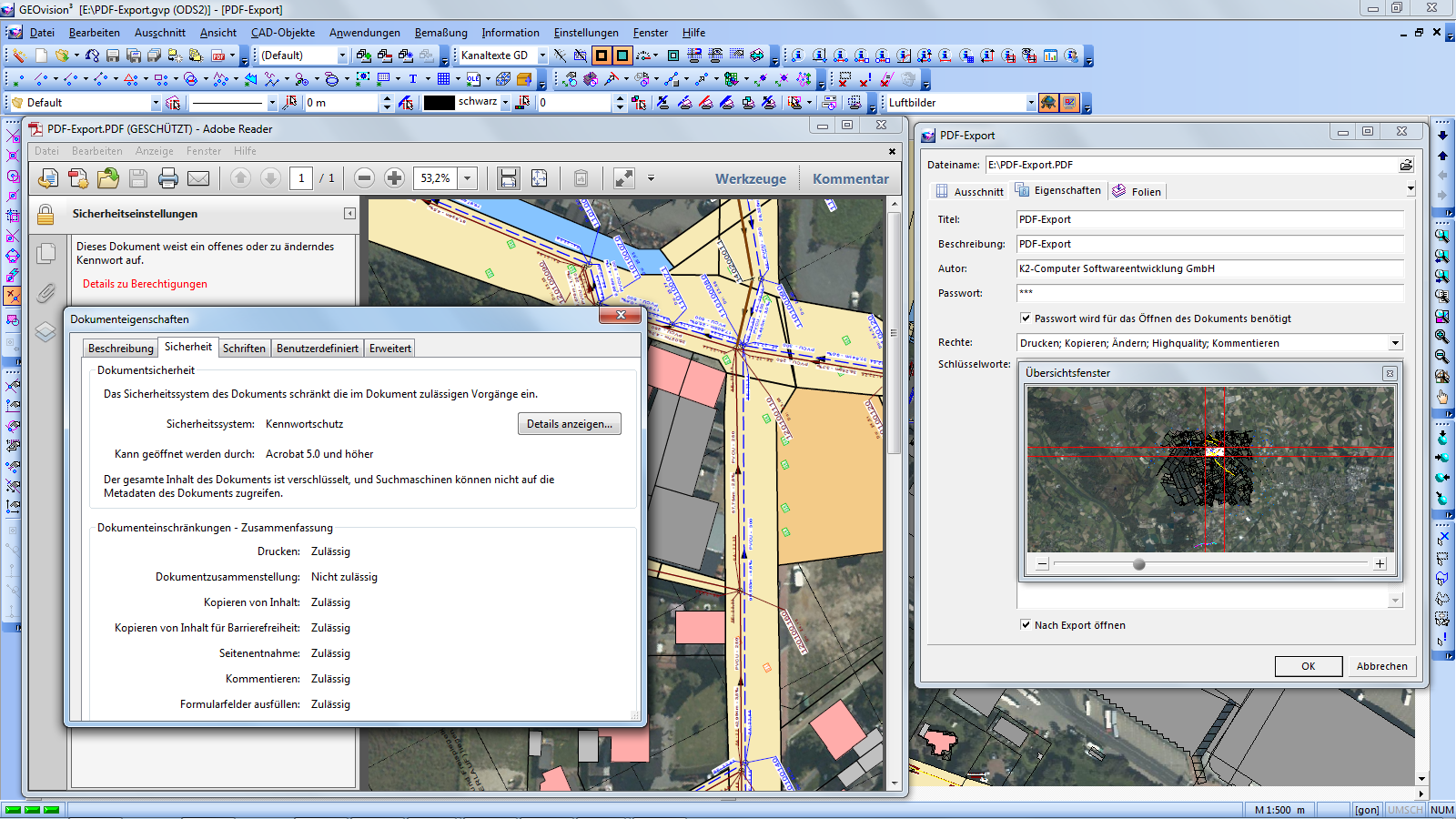
Task: Click the browse file icon beside Dateiname field
Action: point(1406,165)
